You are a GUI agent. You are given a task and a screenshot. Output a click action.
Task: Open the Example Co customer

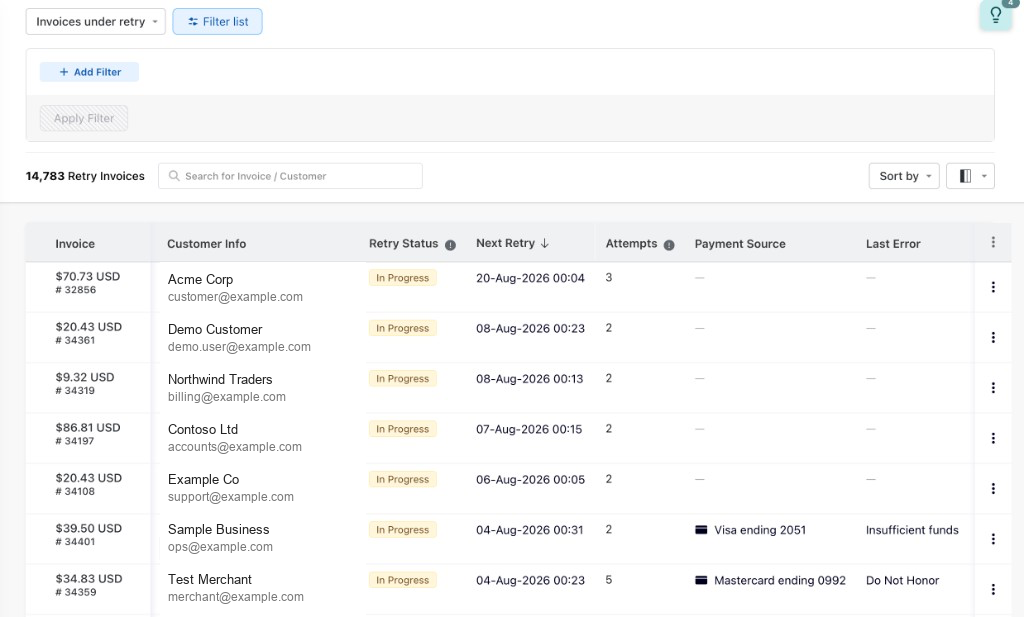pyautogui.click(x=203, y=480)
